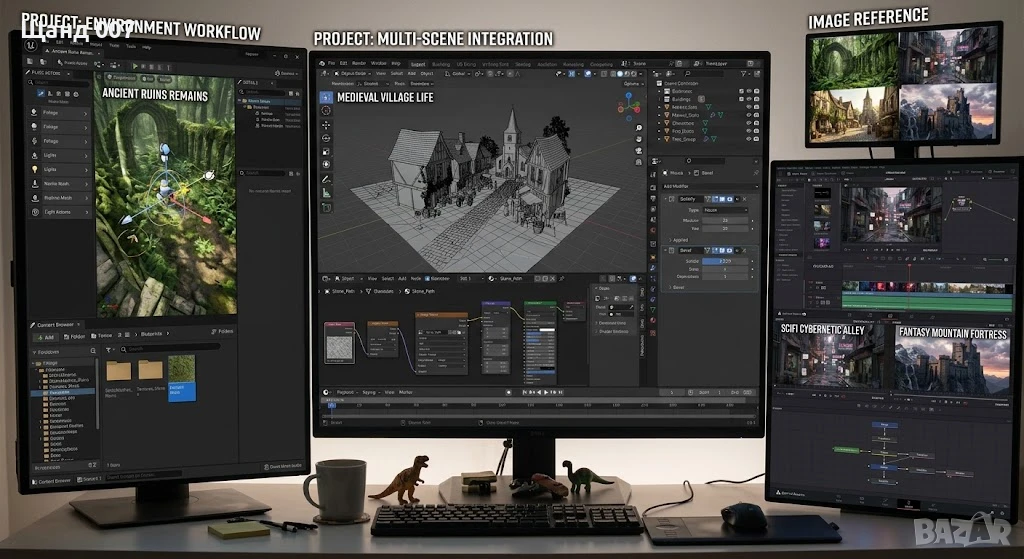
Task: Select the Transform tool in Blender's toolbar
Action: tap(326, 165)
